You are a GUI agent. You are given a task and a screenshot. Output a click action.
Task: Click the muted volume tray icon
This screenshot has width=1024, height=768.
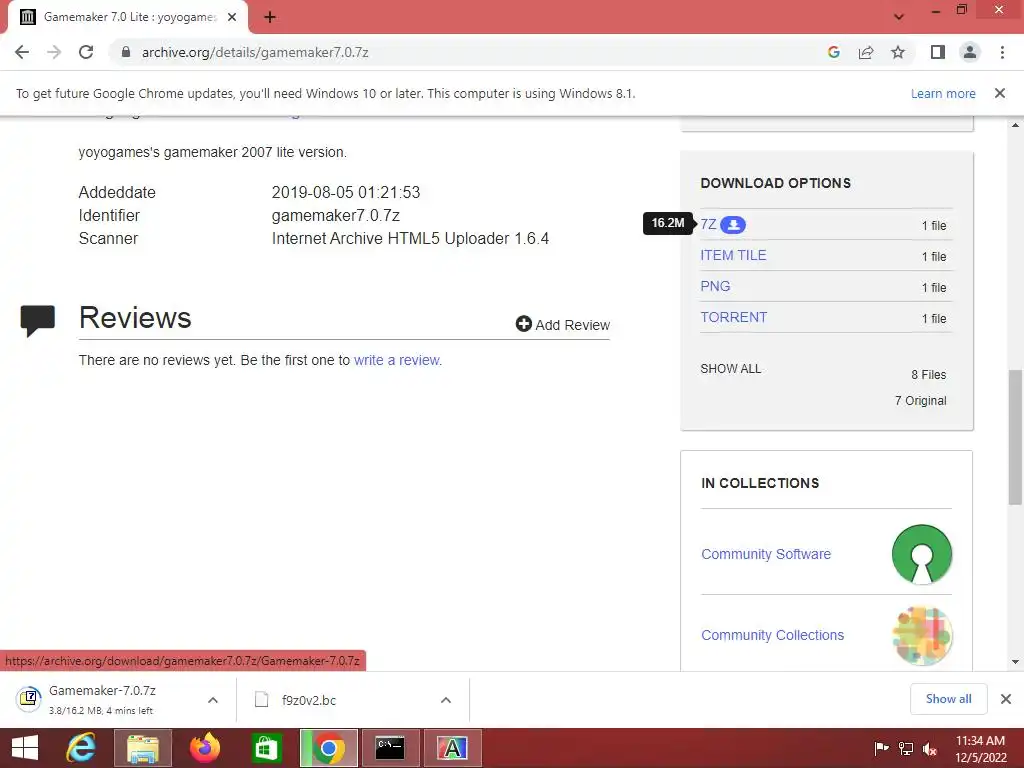point(930,749)
